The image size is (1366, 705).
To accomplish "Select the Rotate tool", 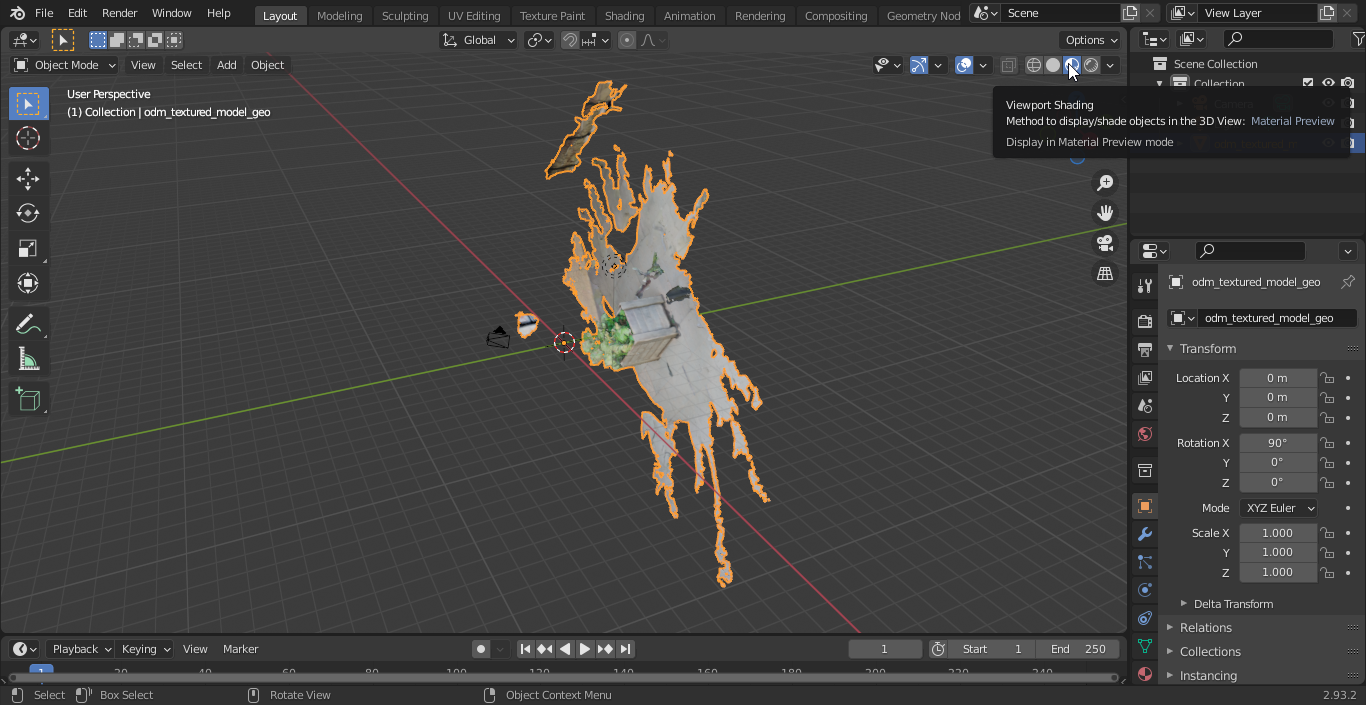I will pos(28,213).
